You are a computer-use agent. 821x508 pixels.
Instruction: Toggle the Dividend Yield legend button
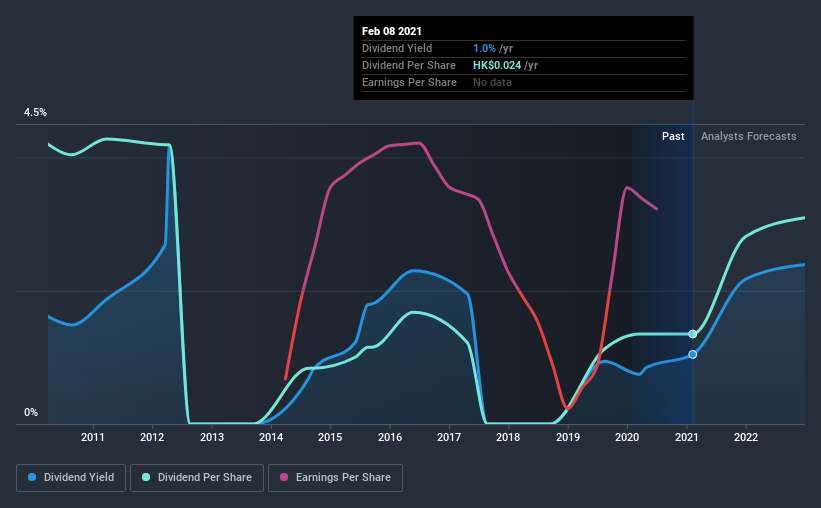pos(71,478)
